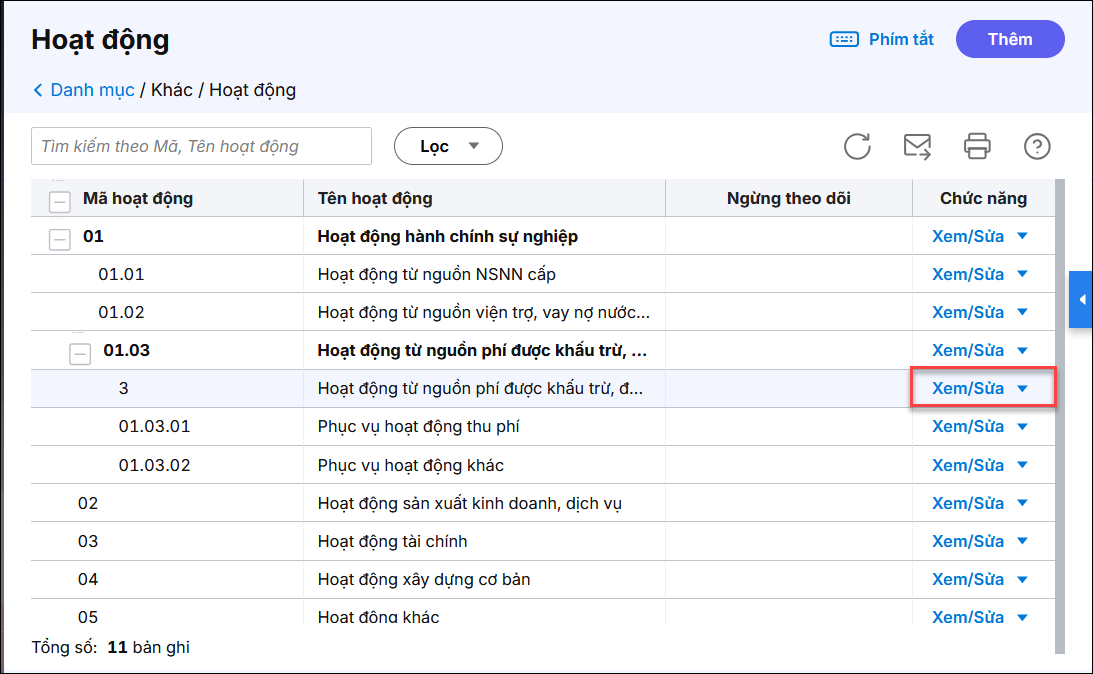Click the Thêm button
This screenshot has width=1093, height=674.
[x=1010, y=39]
